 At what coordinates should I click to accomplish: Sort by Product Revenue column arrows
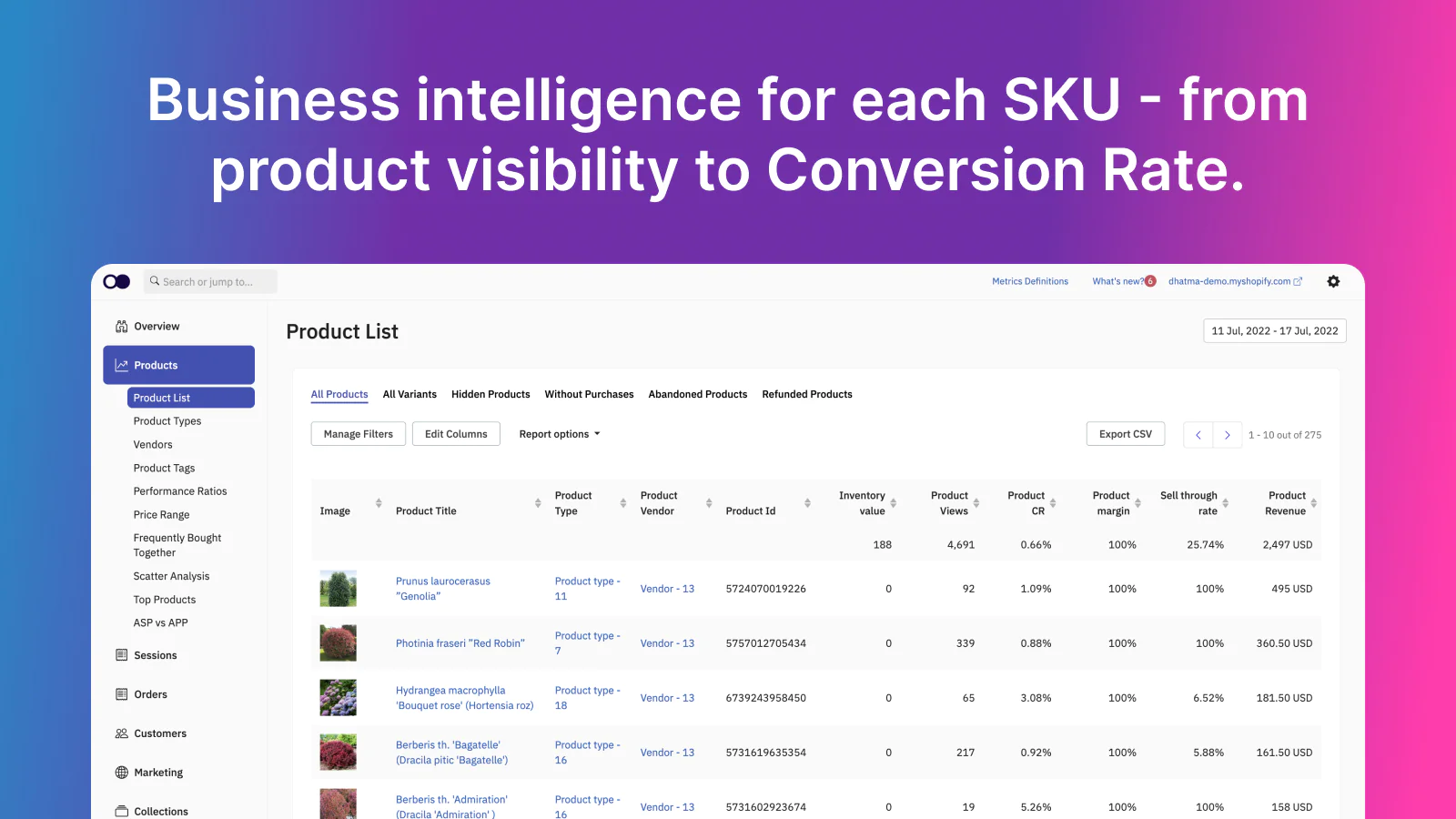click(1313, 503)
